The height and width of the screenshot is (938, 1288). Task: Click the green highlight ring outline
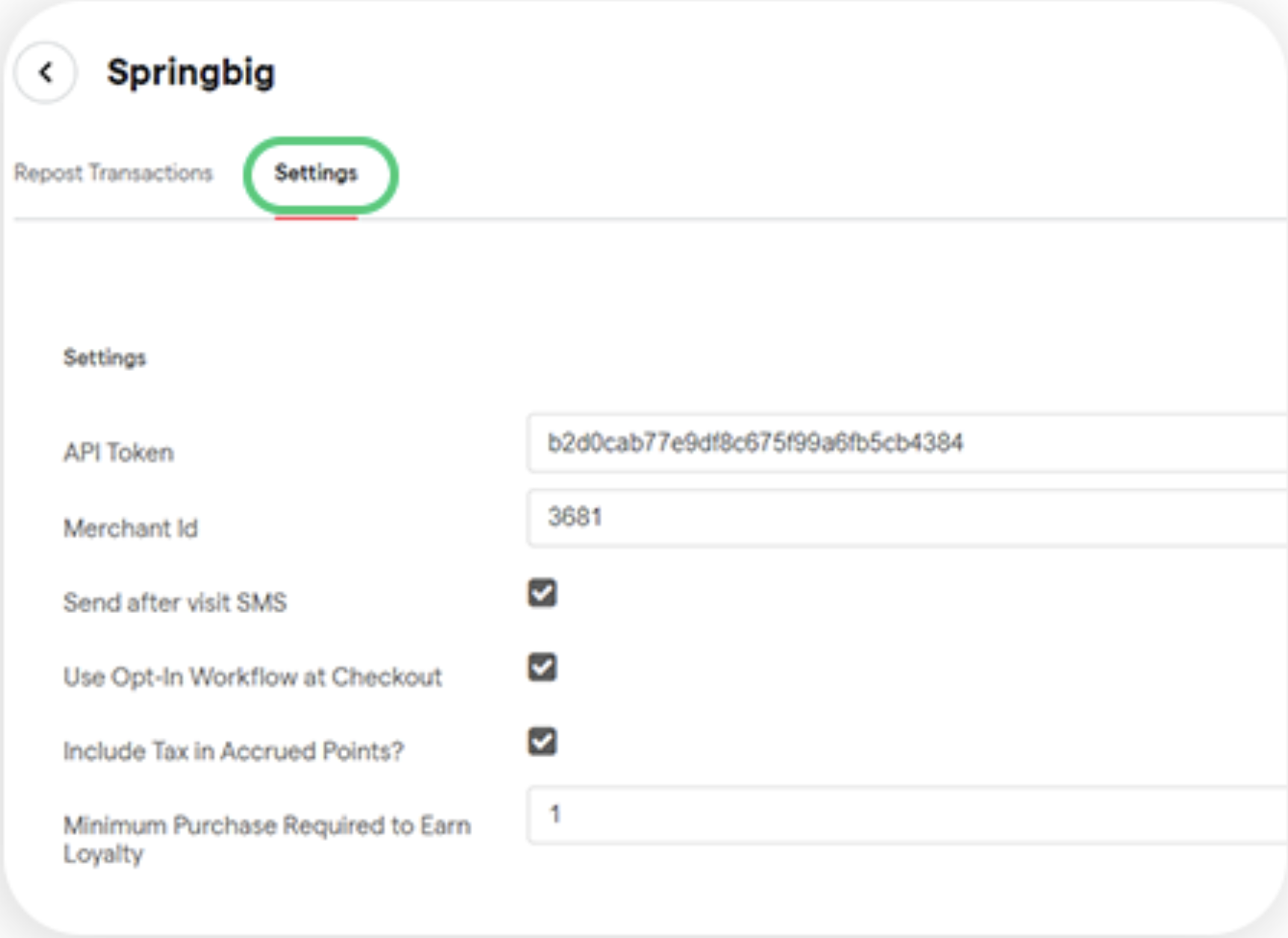(321, 140)
